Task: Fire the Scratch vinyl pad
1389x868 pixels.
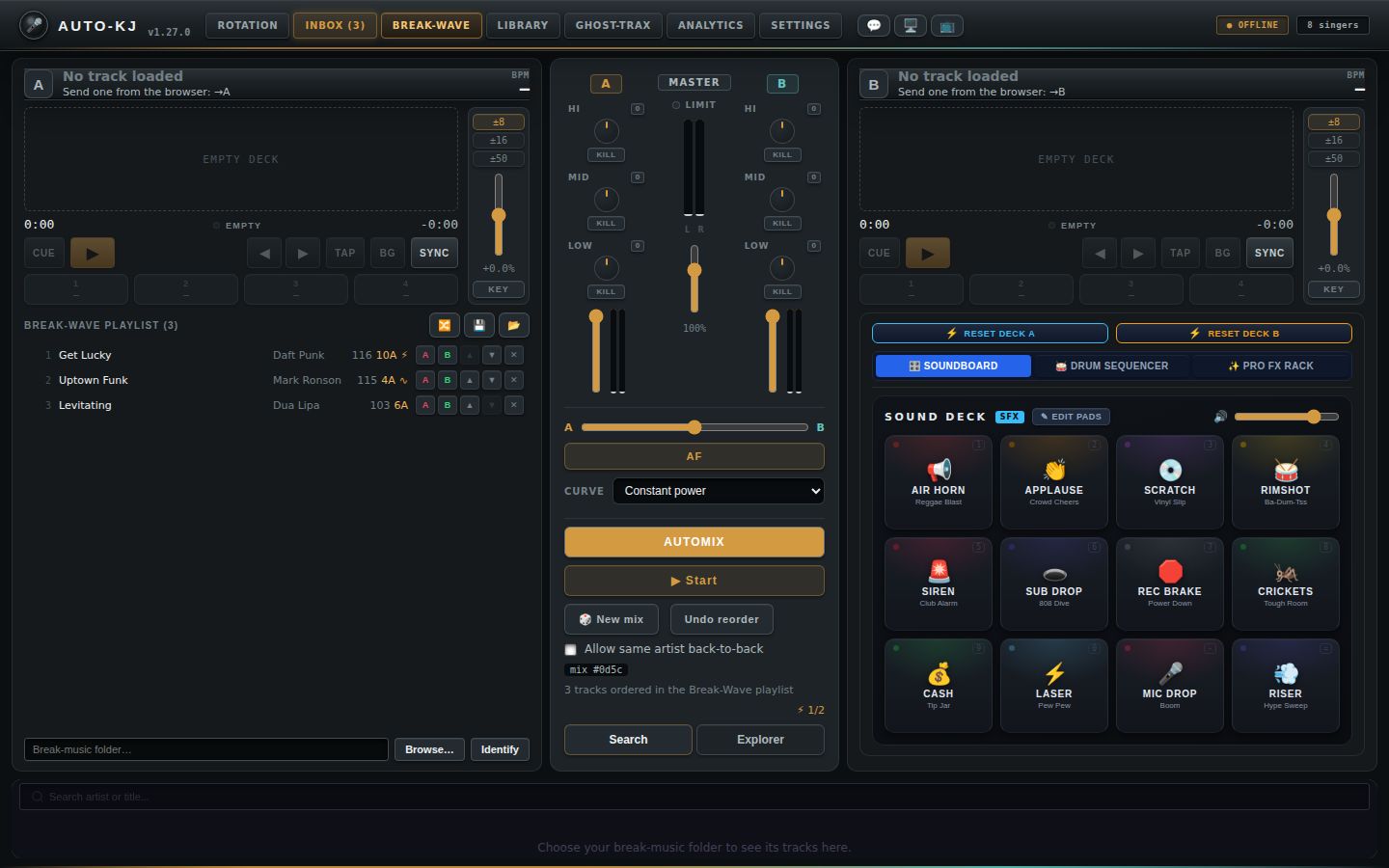Action: coord(1170,482)
